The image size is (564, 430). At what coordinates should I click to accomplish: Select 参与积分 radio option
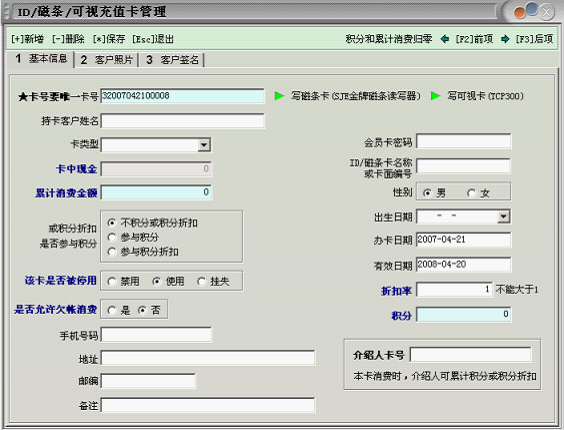pyautogui.click(x=112, y=237)
